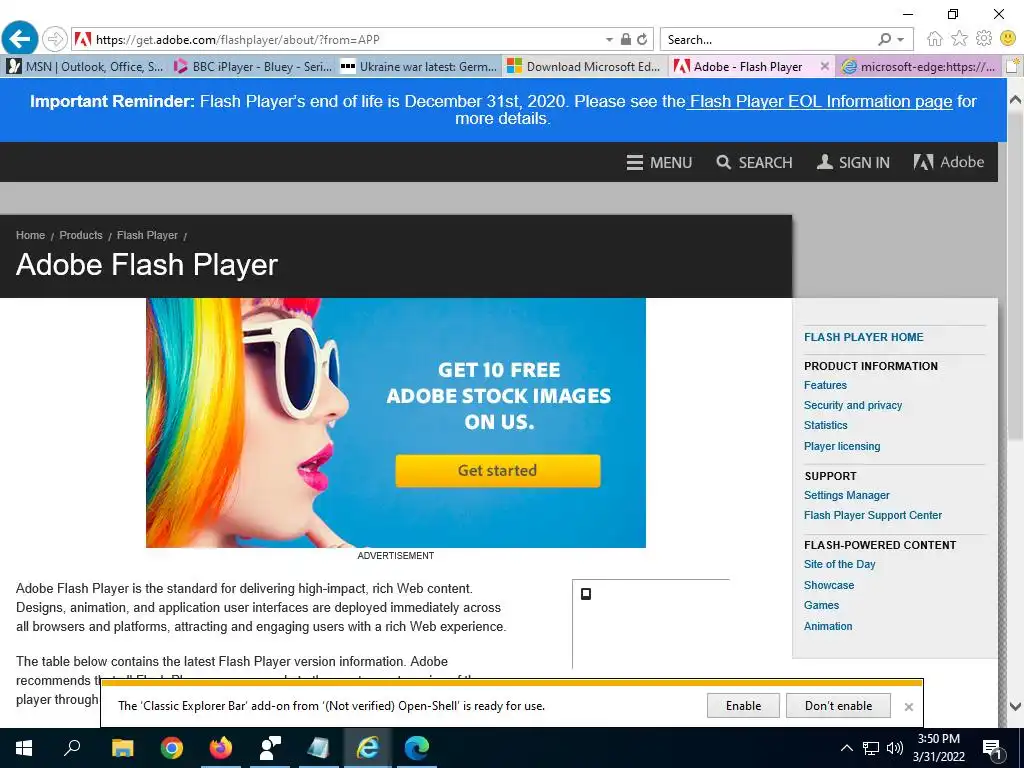
Task: Click the Get started ad button
Action: (x=498, y=470)
